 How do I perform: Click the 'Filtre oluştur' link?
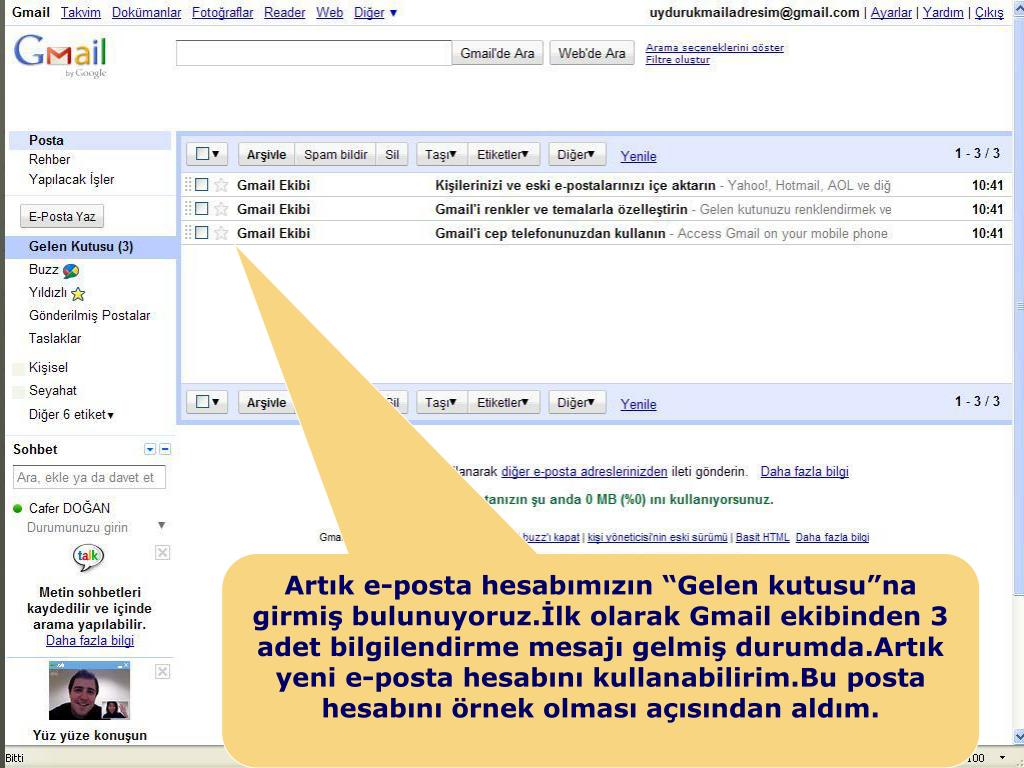(677, 59)
